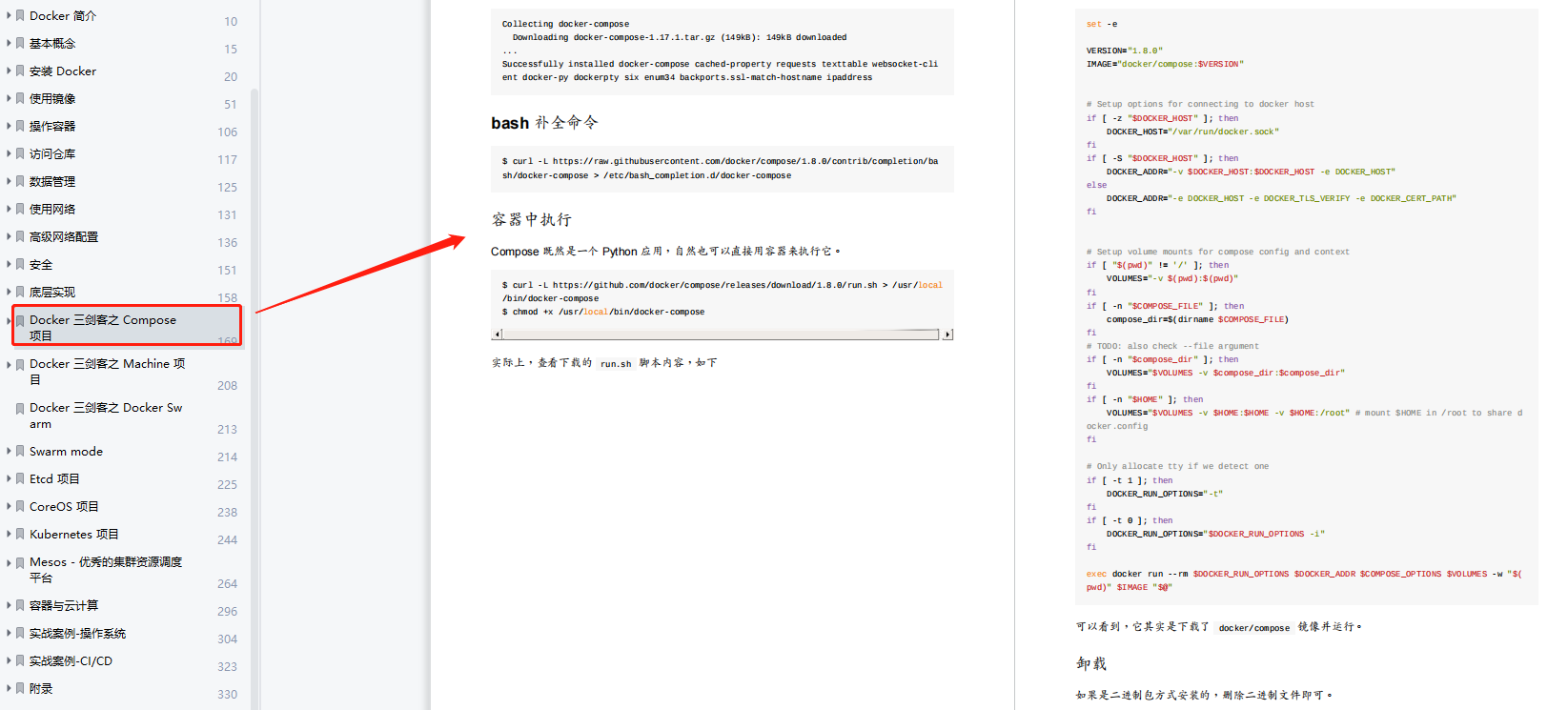Click the bookmarks panel vertical scrollbar
The height and width of the screenshot is (710, 1568).
255,398
